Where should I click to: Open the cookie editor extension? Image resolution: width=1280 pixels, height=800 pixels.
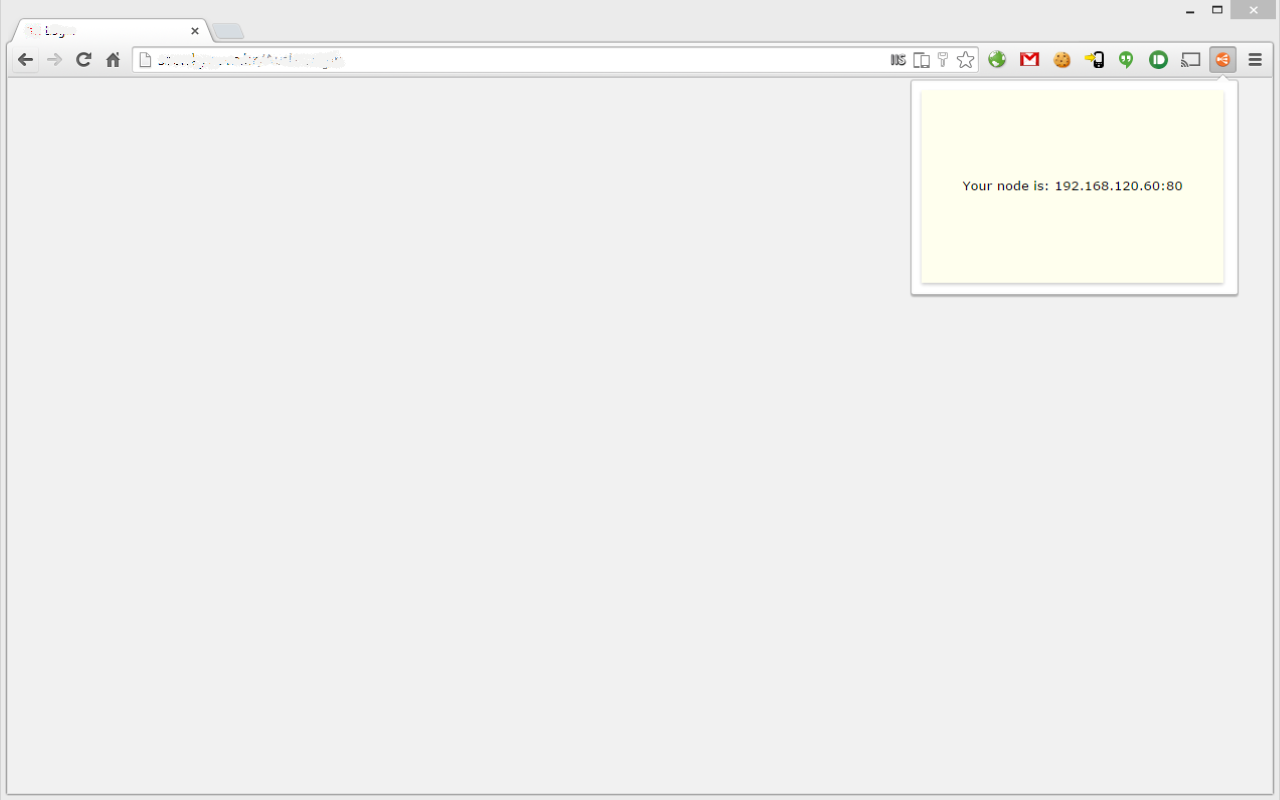tap(1062, 60)
